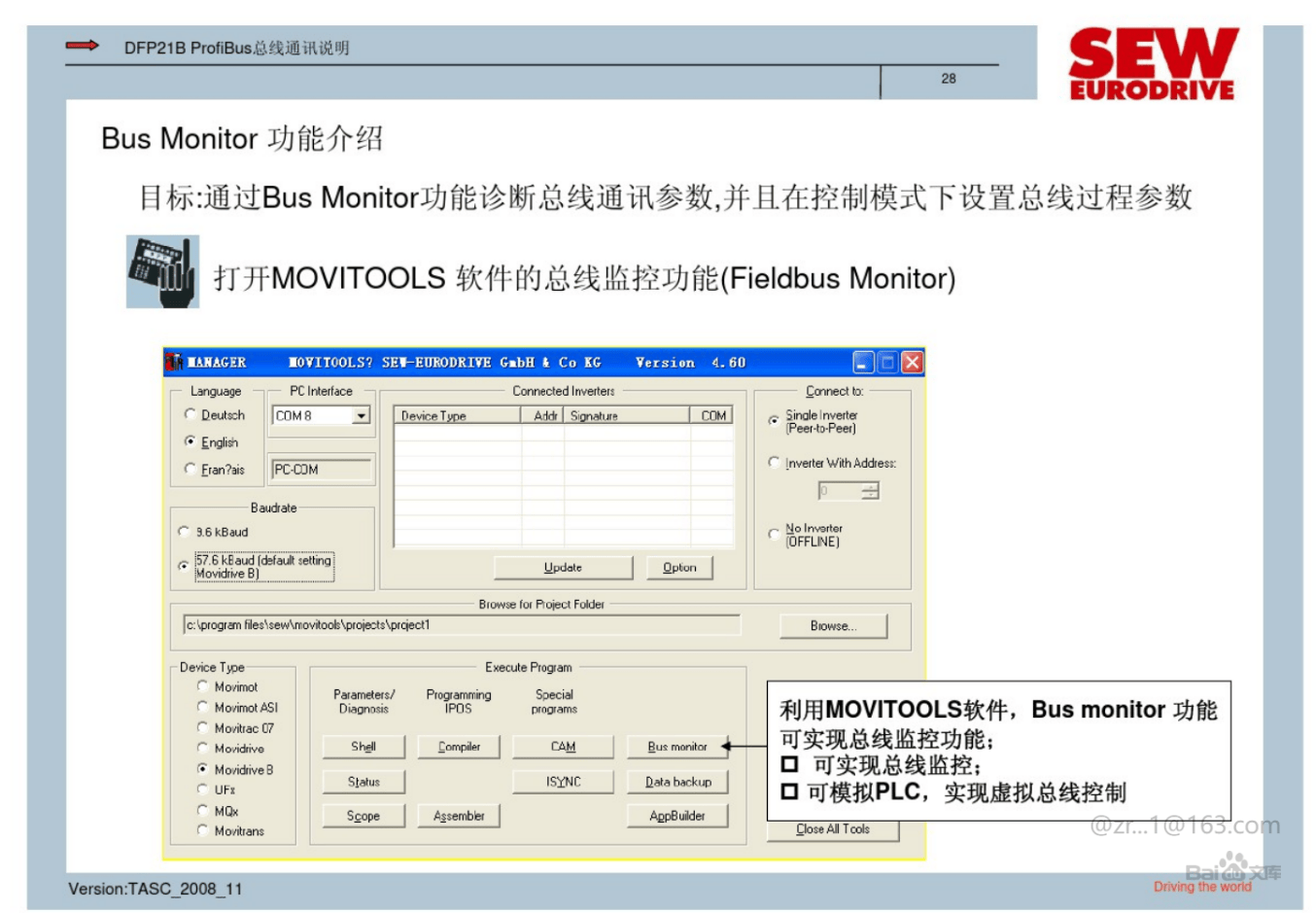This screenshot has width=1316, height=913.
Task: Click the inverter address spinner arrows
Action: (x=870, y=491)
